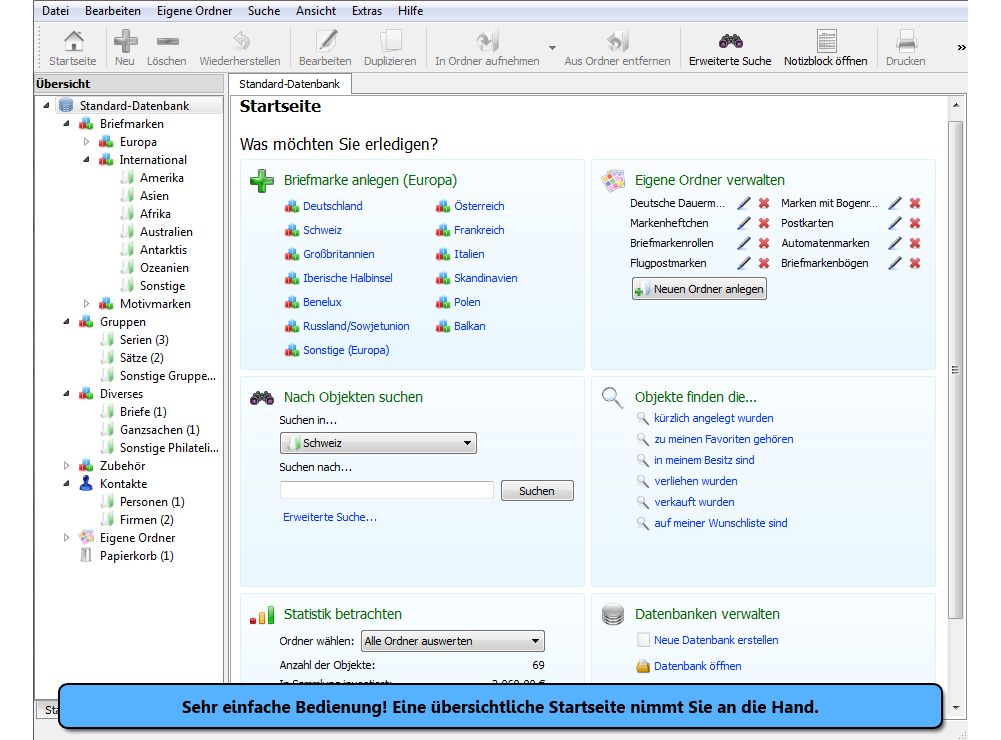Viewport: 1001px width, 740px height.
Task: Collapse the Briefmarken tree node
Action: [66, 123]
